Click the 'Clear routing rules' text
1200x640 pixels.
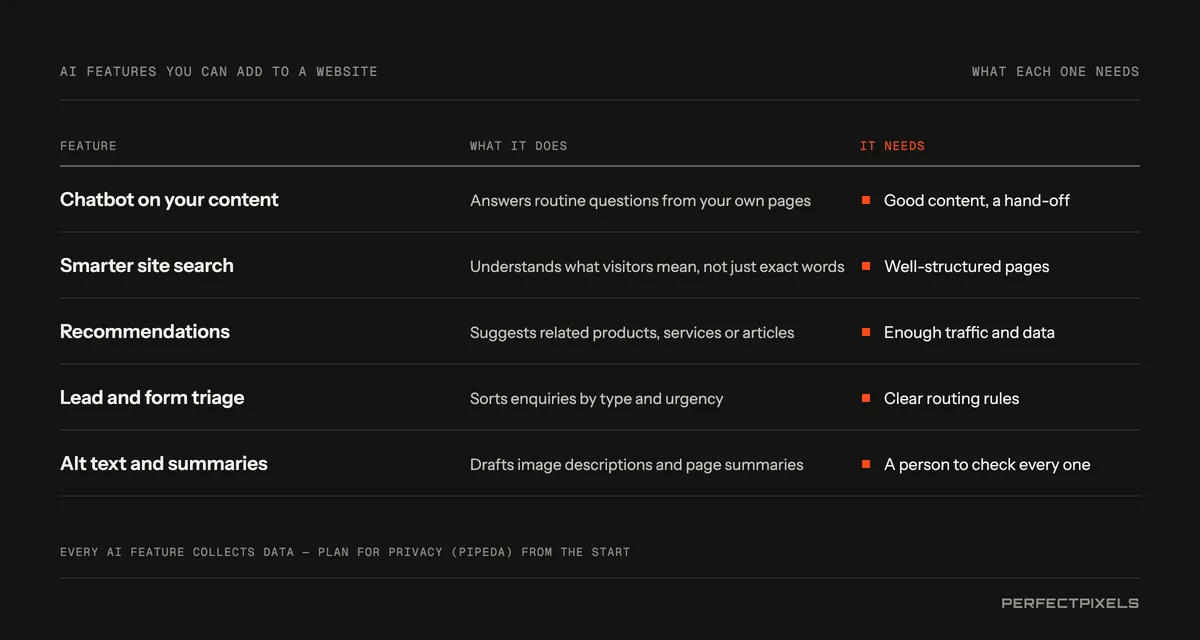click(x=952, y=399)
